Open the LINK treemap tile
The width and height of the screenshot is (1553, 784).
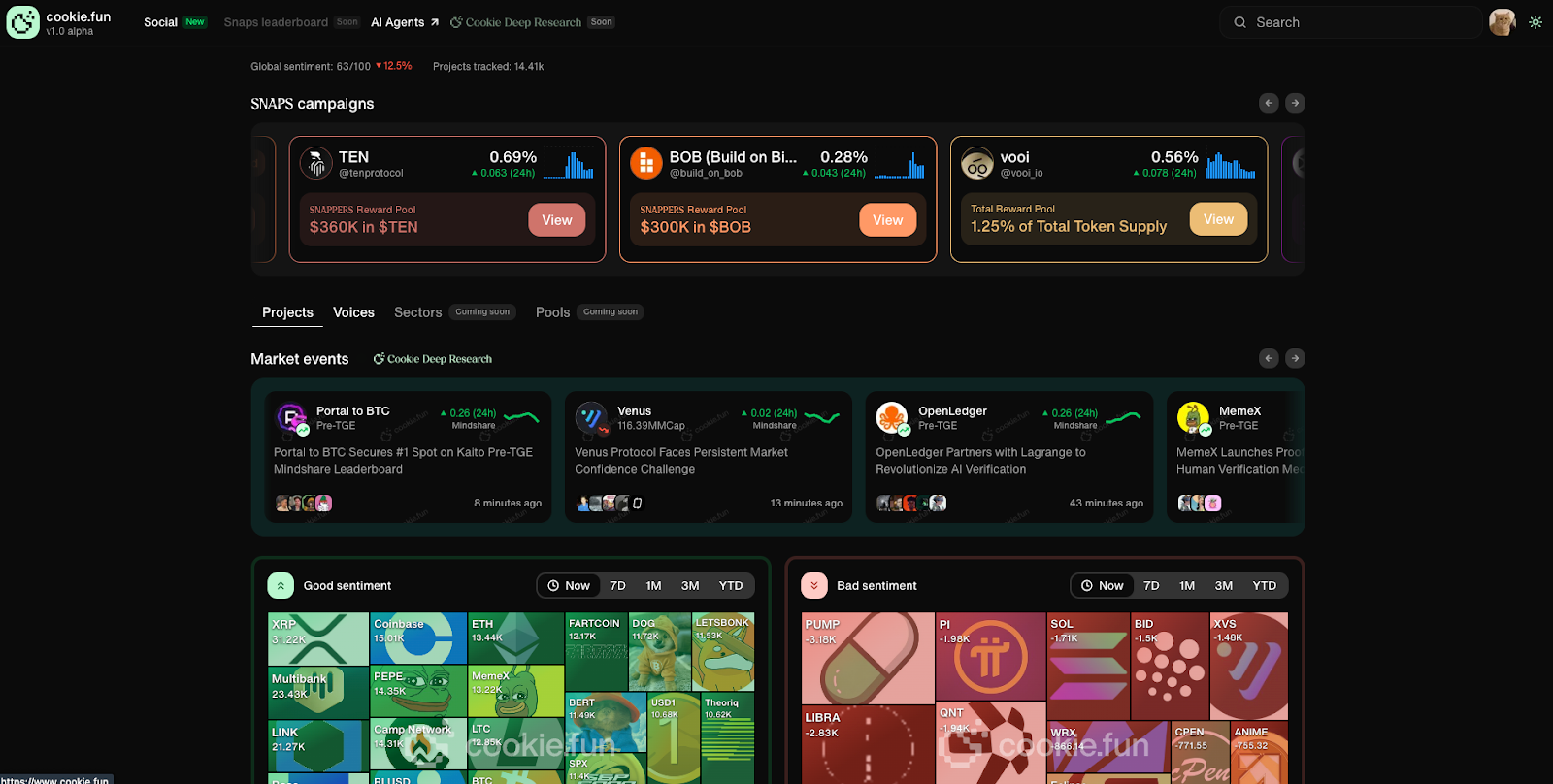pyautogui.click(x=318, y=746)
